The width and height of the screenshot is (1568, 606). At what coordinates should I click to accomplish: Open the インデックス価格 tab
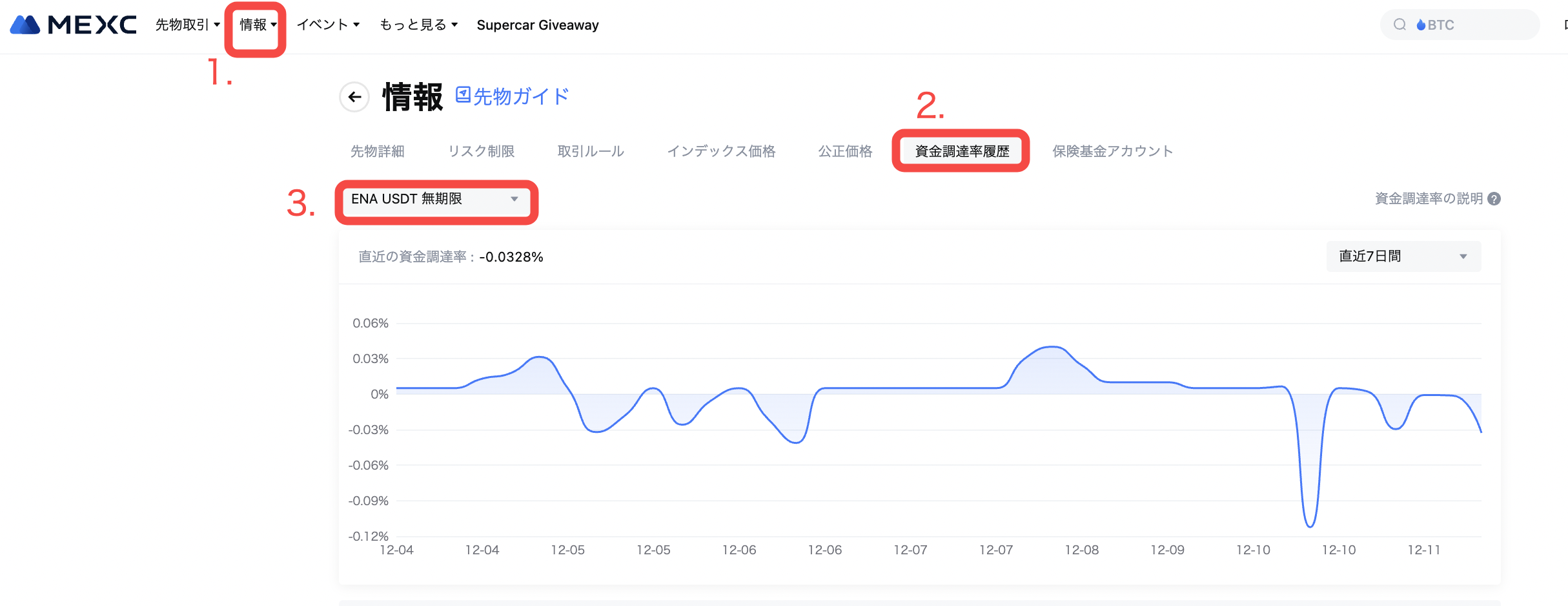pos(720,151)
